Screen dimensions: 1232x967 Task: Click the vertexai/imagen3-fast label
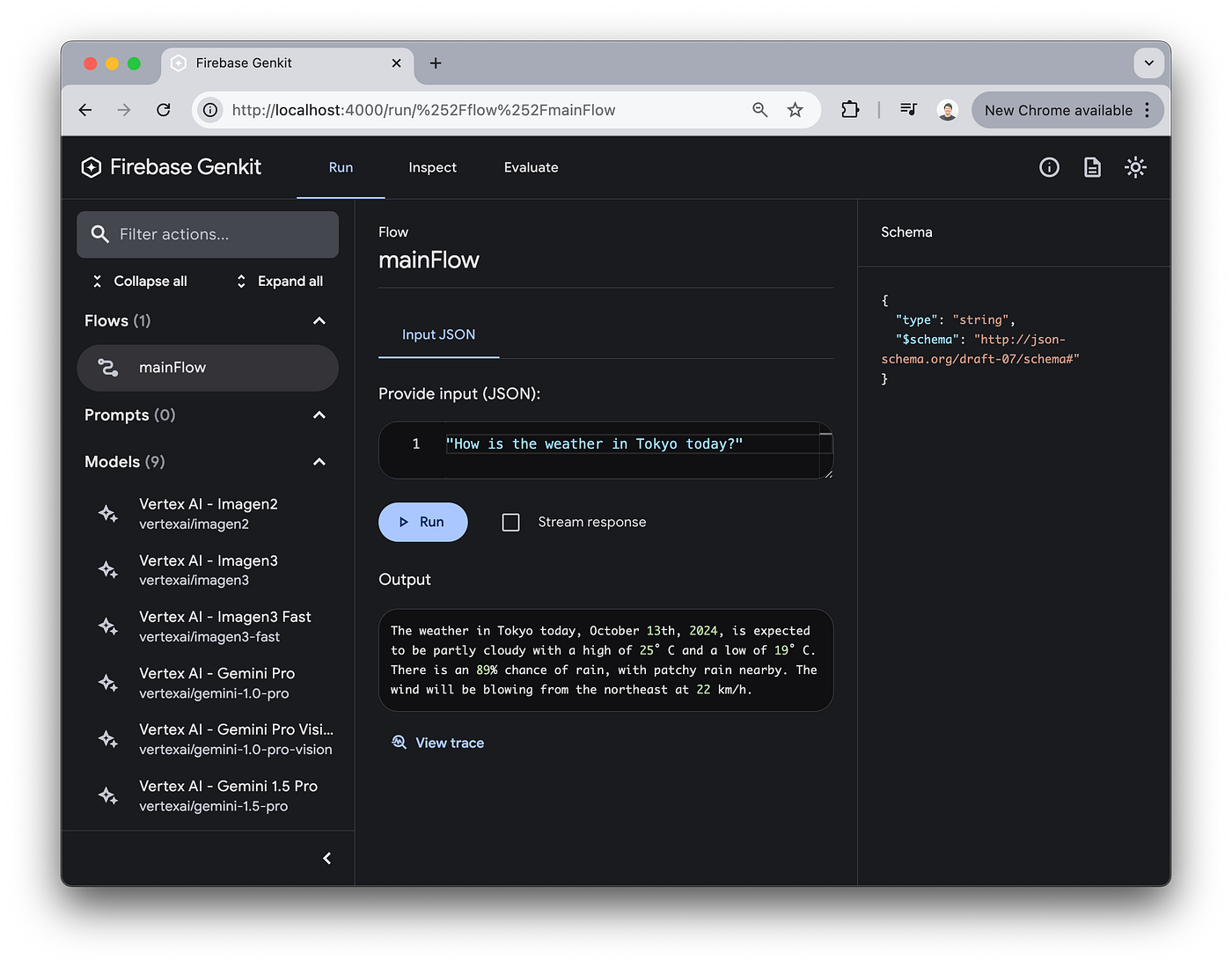coord(209,637)
